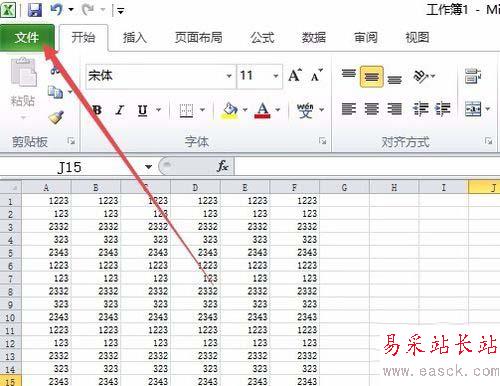Viewport: 500px width, 386px height.
Task: Open the 视图 ribbon tab
Action: click(417, 37)
